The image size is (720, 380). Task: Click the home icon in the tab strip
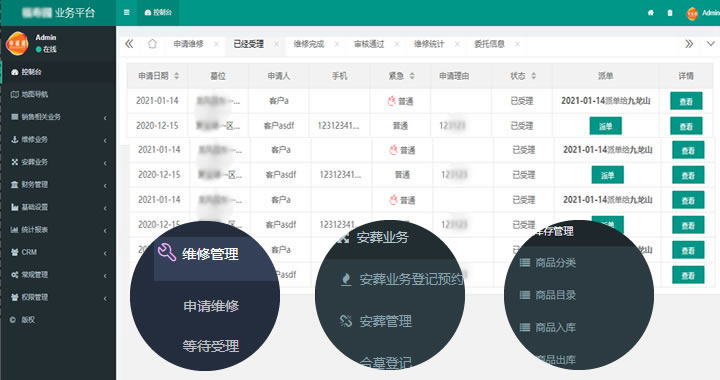[x=152, y=44]
